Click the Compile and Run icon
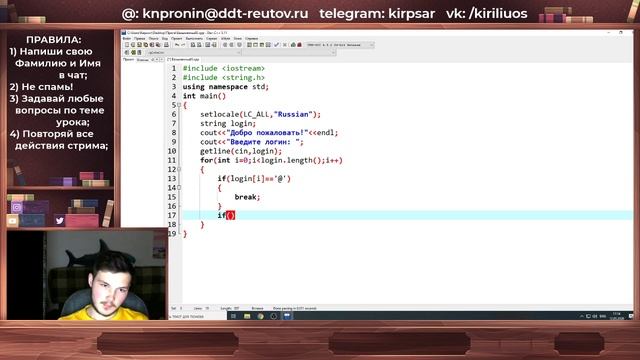Image resolution: width=640 pixels, height=360 pixels. [262, 45]
